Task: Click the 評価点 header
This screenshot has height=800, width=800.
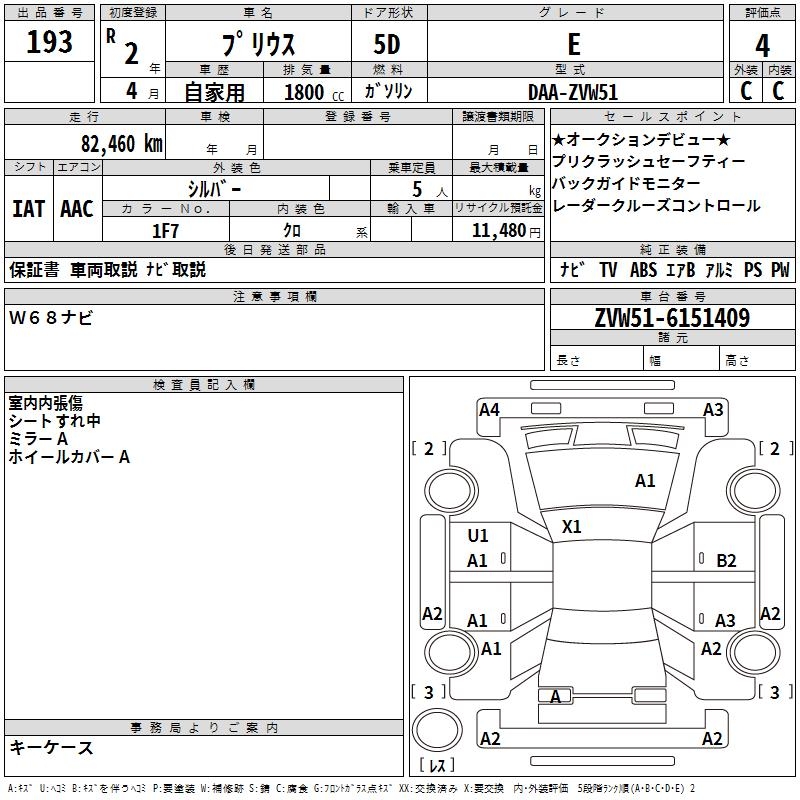Action: tap(762, 13)
